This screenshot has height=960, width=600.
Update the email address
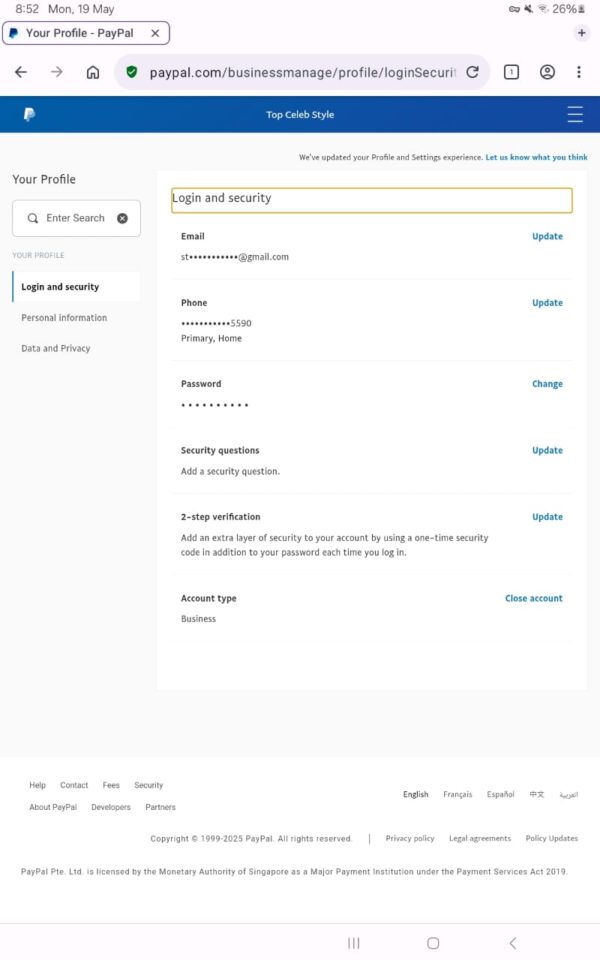547,237
